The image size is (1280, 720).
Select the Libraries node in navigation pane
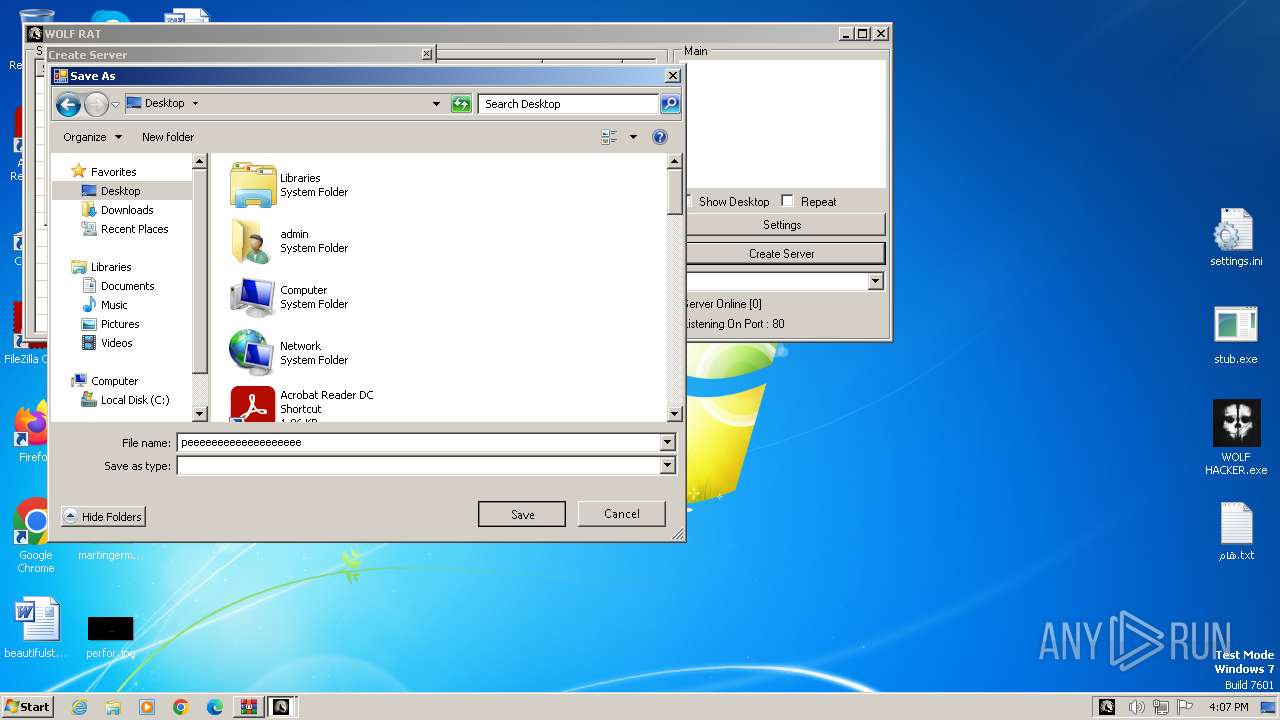(111, 267)
